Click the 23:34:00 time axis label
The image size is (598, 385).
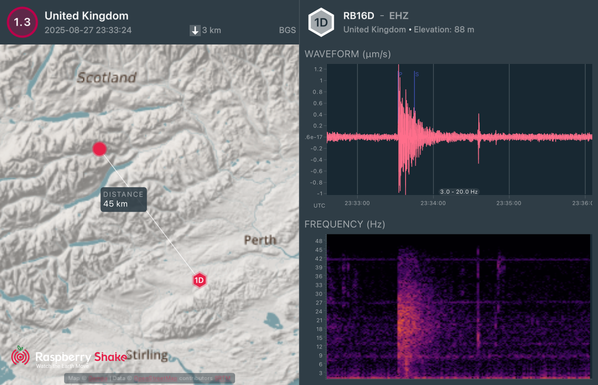tap(433, 203)
